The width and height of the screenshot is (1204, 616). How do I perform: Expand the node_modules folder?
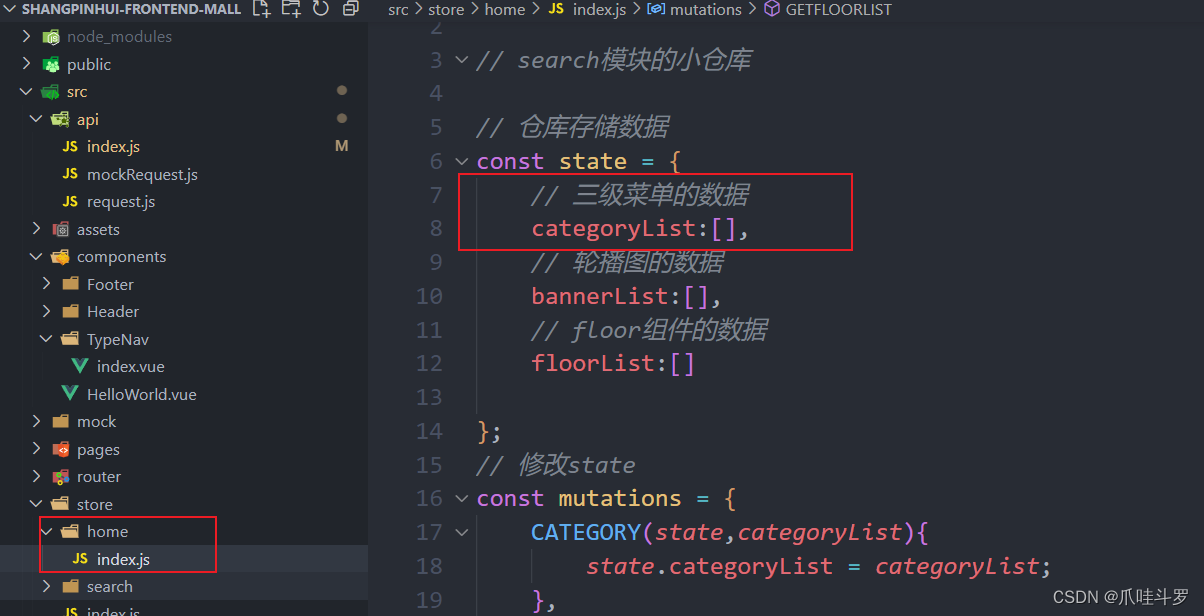click(27, 37)
